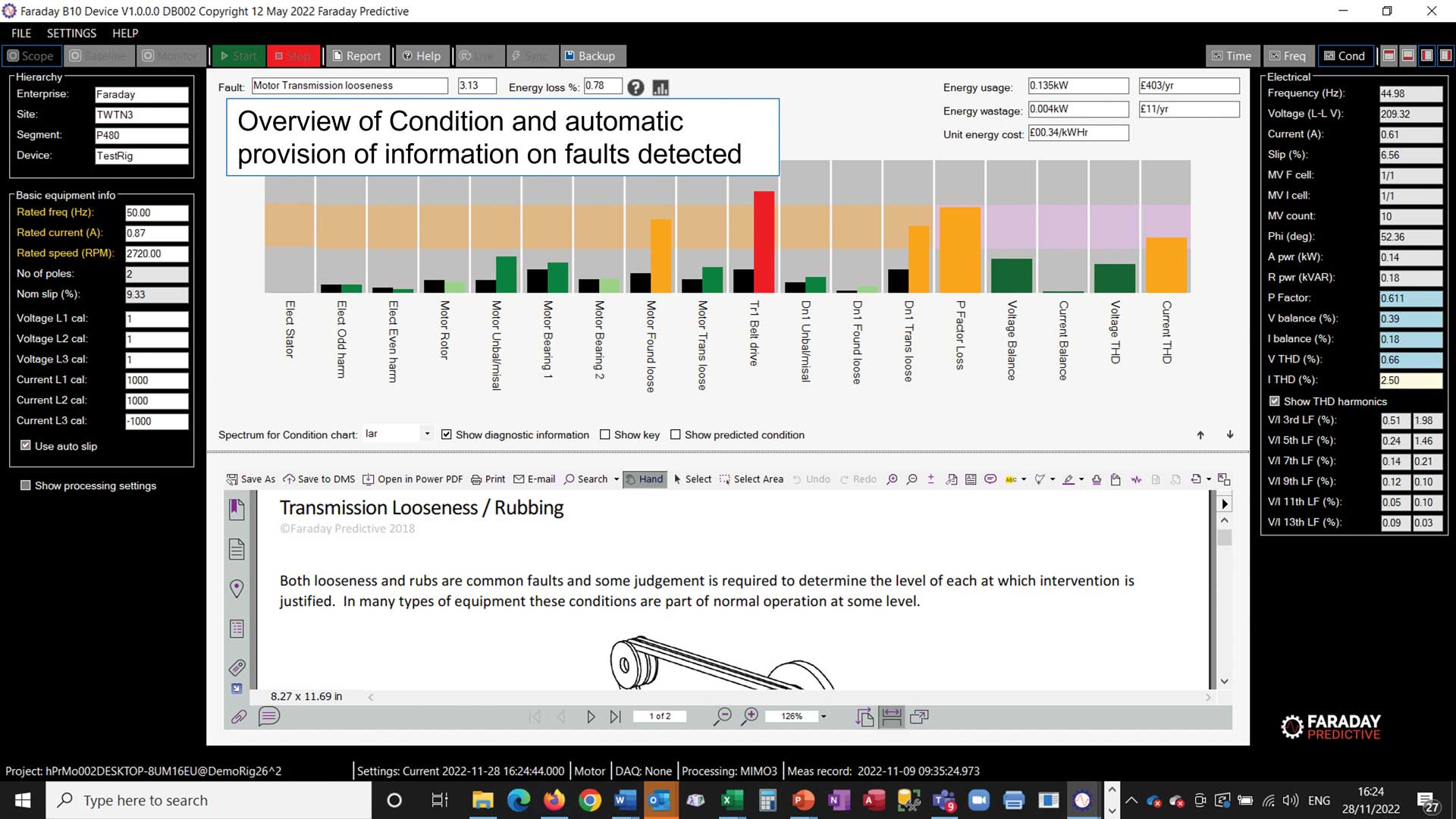This screenshot has height=819, width=1456.
Task: Enable Show predicted condition checkbox
Action: (x=675, y=435)
